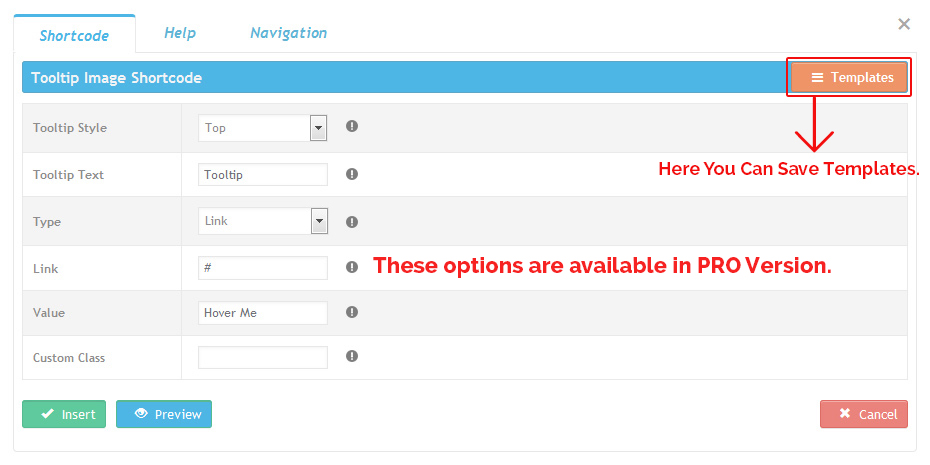Click the info icon beside Tooltip Text
This screenshot has width=930, height=465.
[352, 174]
